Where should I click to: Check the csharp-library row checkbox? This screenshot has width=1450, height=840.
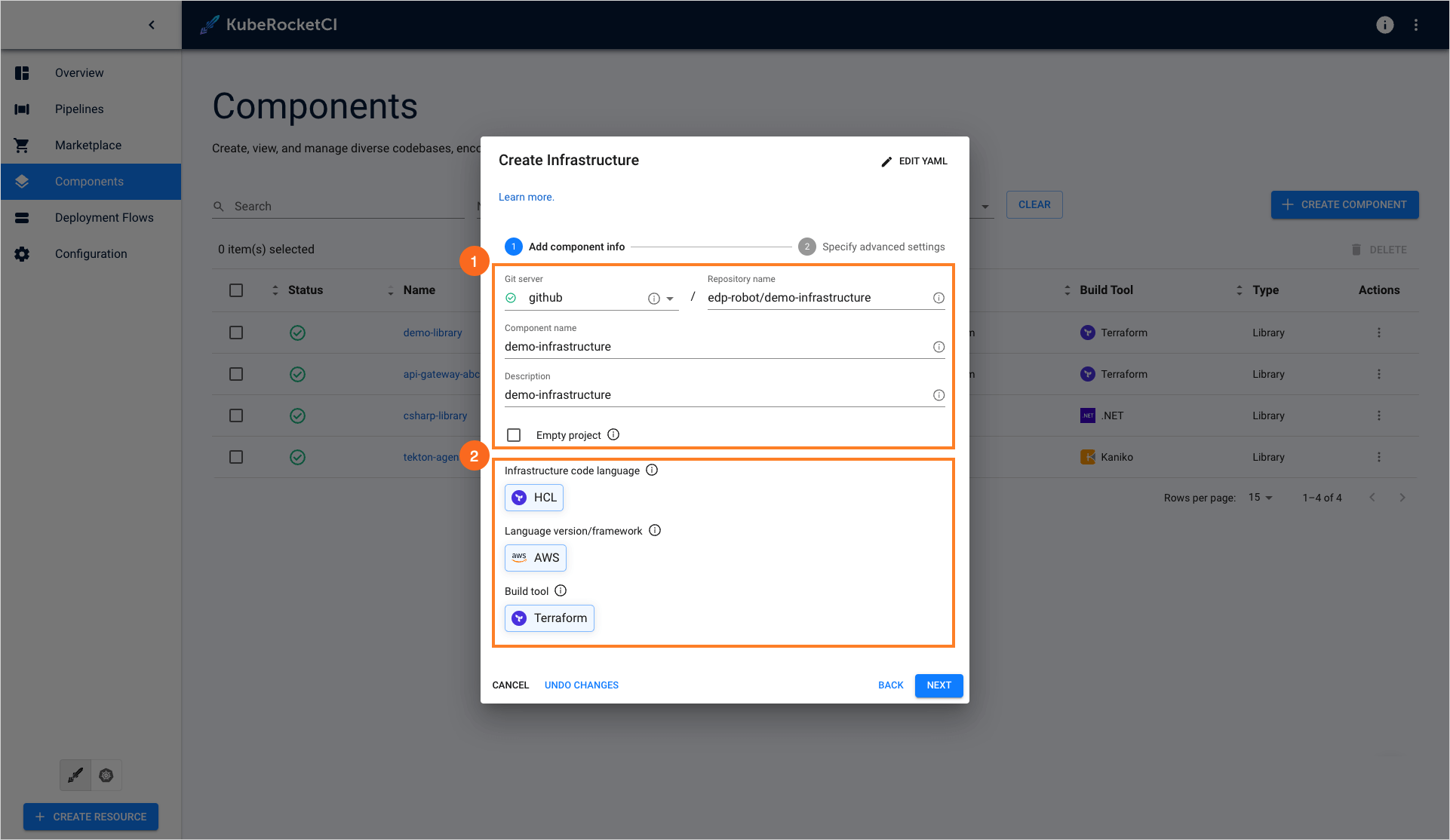[x=236, y=415]
